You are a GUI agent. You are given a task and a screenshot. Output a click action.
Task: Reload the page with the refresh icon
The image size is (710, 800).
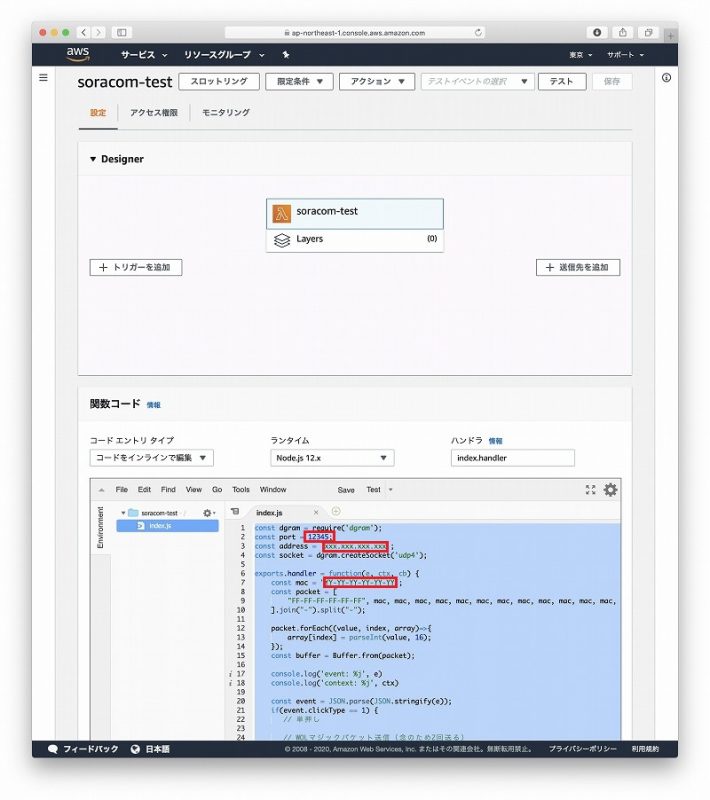(x=478, y=33)
